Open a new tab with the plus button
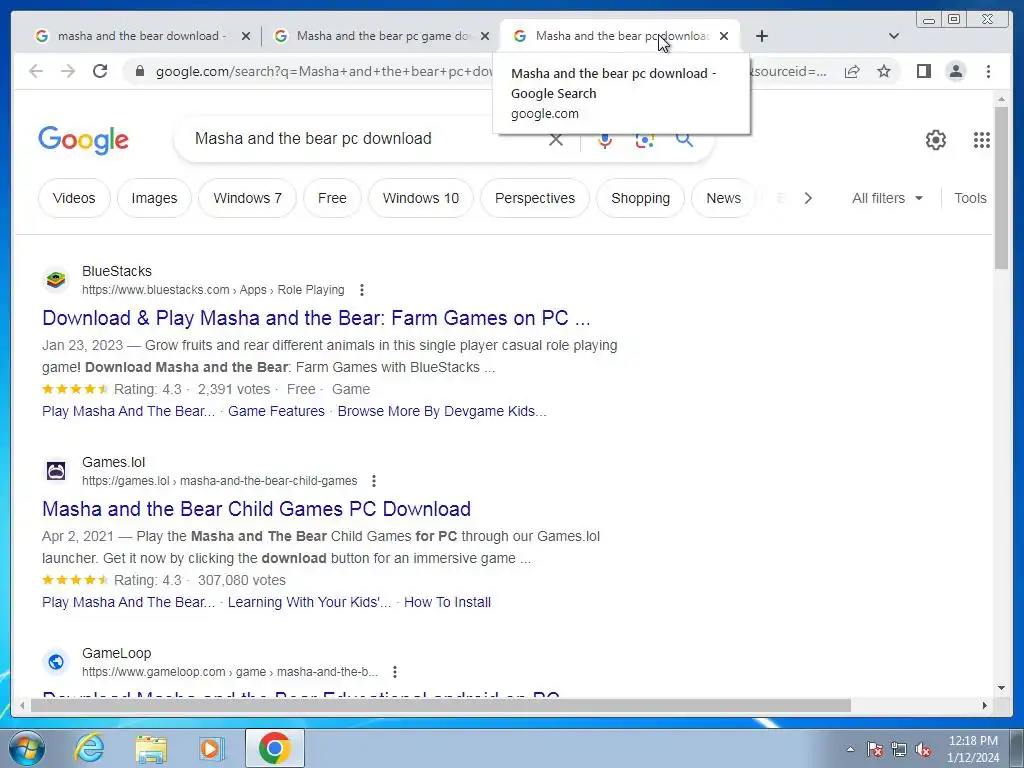Image resolution: width=1024 pixels, height=768 pixels. tap(761, 36)
